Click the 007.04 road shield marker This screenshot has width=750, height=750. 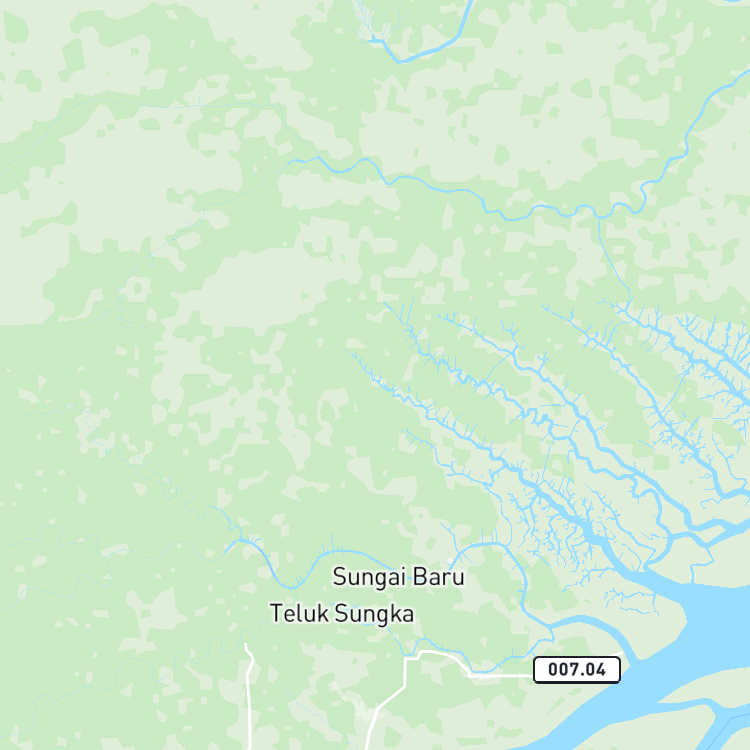[576, 670]
